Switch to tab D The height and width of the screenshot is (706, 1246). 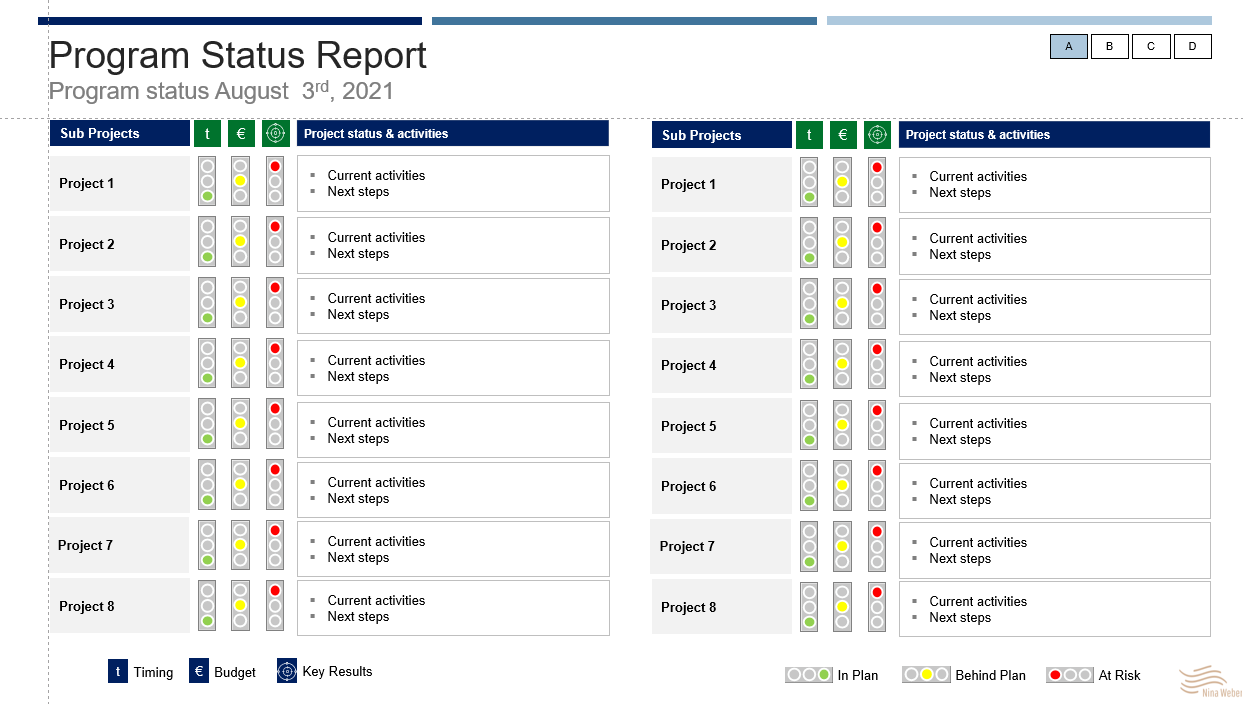[x=1192, y=46]
